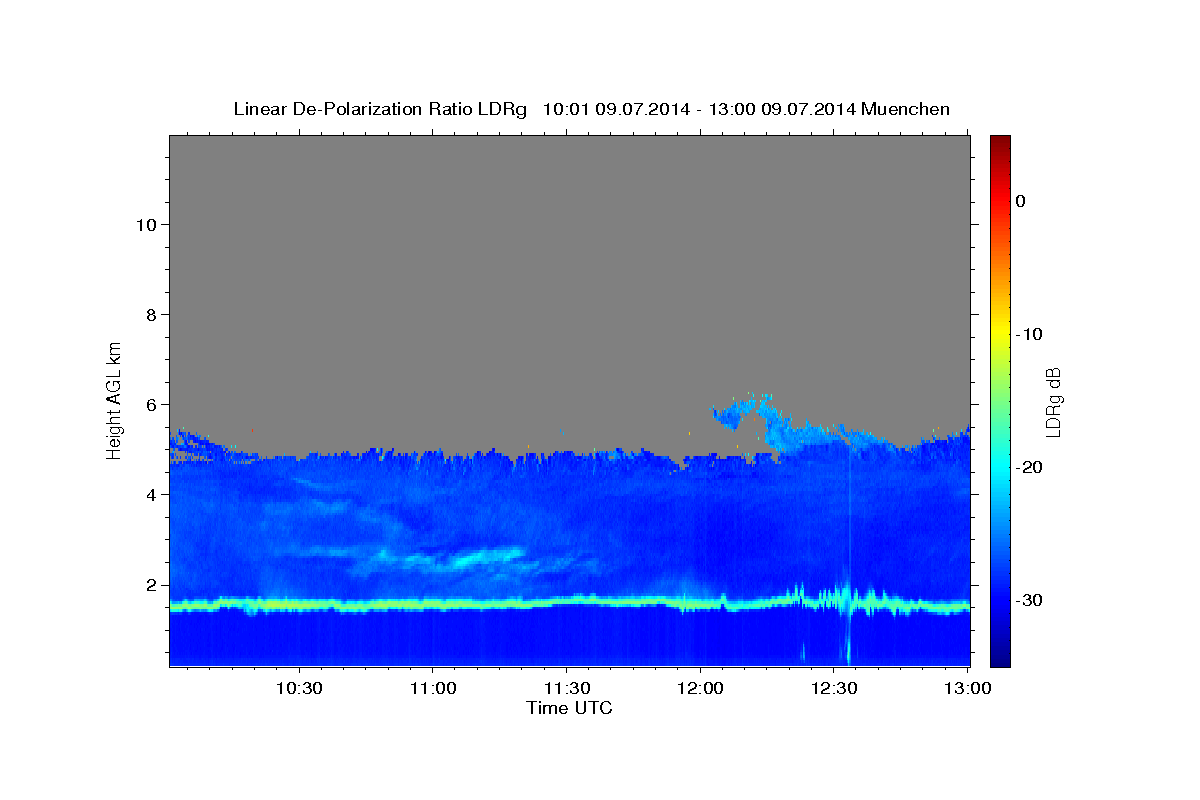This screenshot has width=1200, height=800.
Task: Click the height tick label '6'
Action: coord(150,404)
